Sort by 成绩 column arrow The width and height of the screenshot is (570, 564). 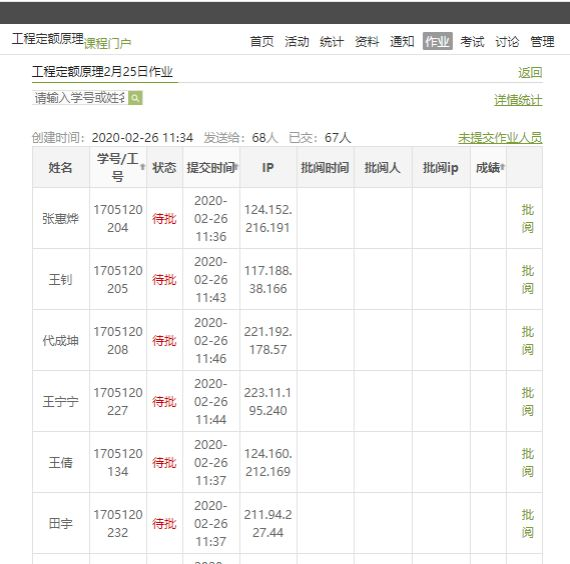coord(502,167)
